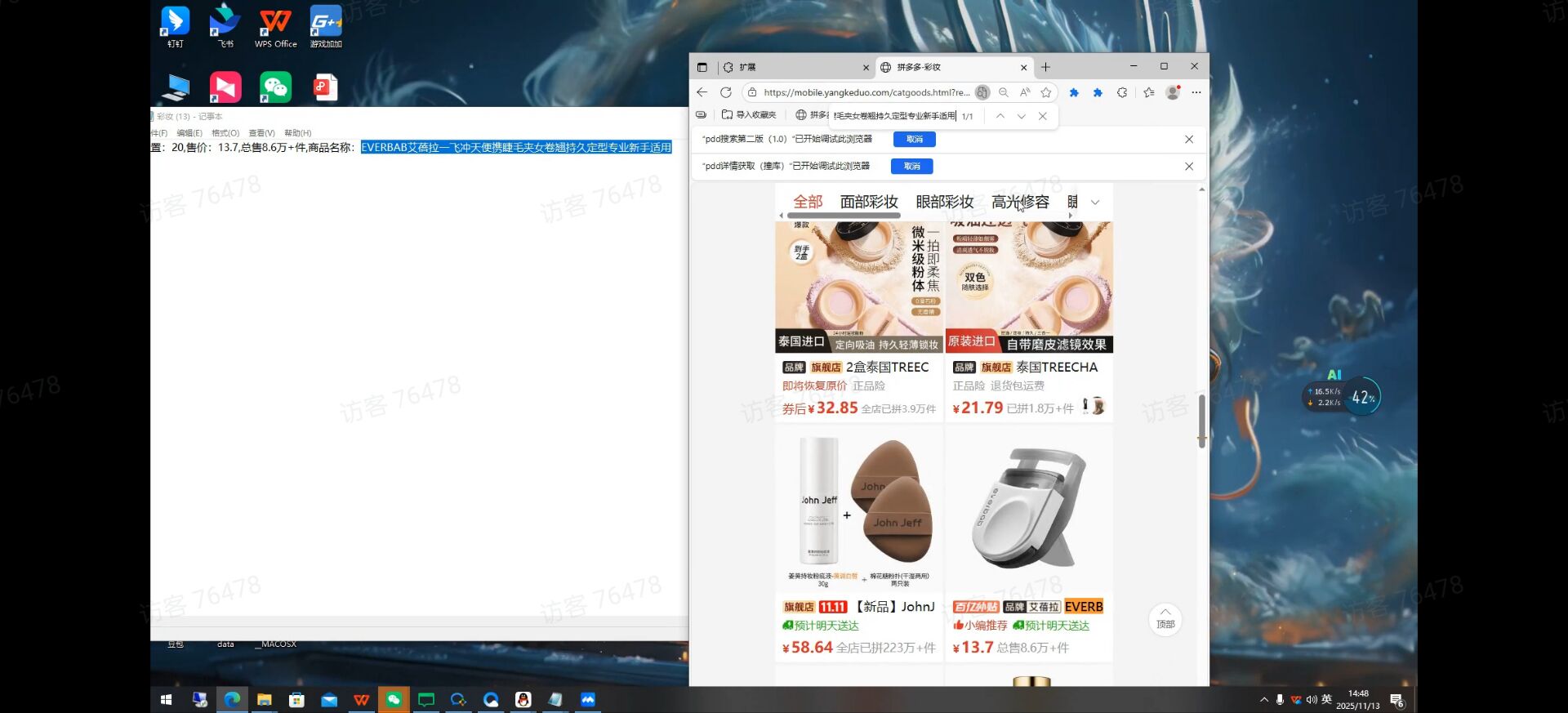This screenshot has height=713, width=1568.
Task: Click the zoom magnifier icon in address bar
Action: 1004,92
